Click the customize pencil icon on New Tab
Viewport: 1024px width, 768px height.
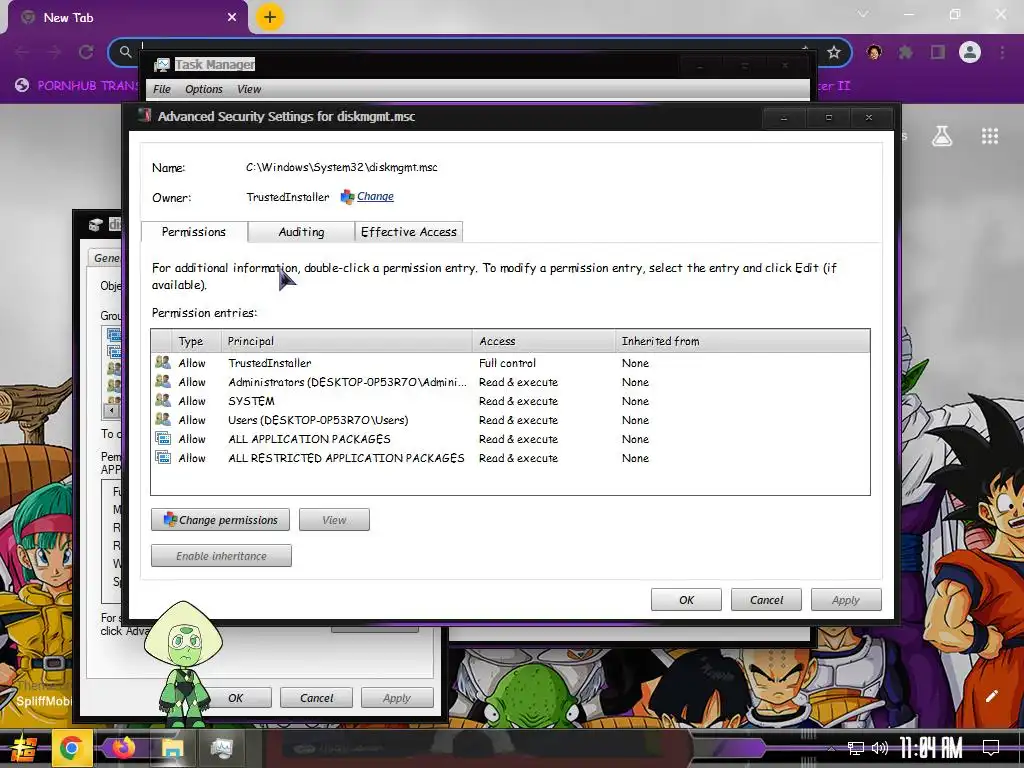click(991, 696)
